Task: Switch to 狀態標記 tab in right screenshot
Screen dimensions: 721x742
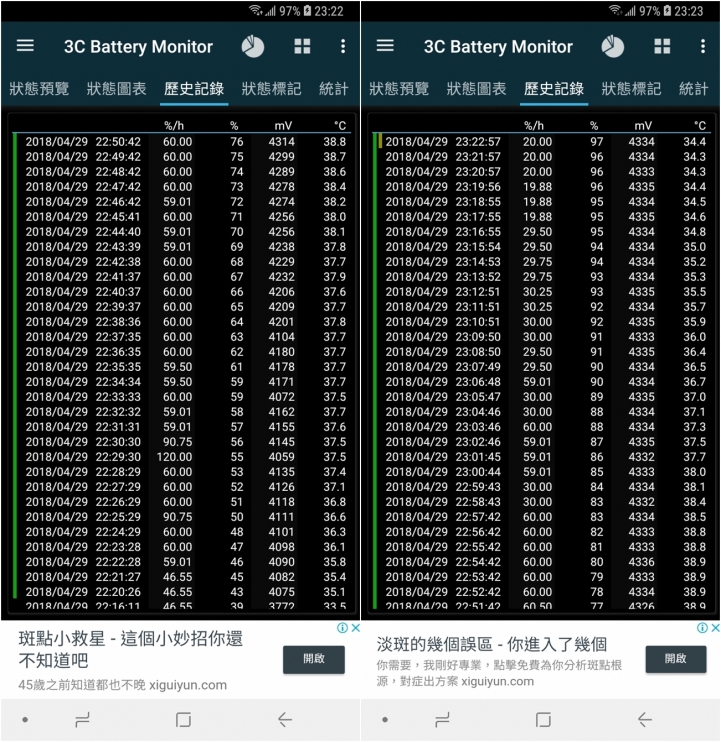Action: pyautogui.click(x=631, y=88)
